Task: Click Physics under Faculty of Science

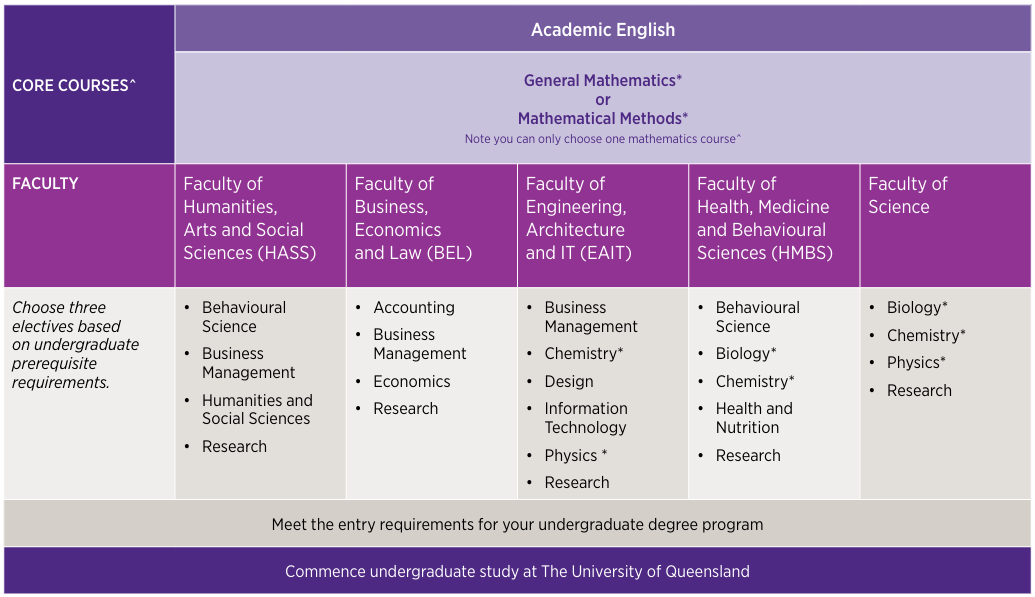Action: coord(916,363)
